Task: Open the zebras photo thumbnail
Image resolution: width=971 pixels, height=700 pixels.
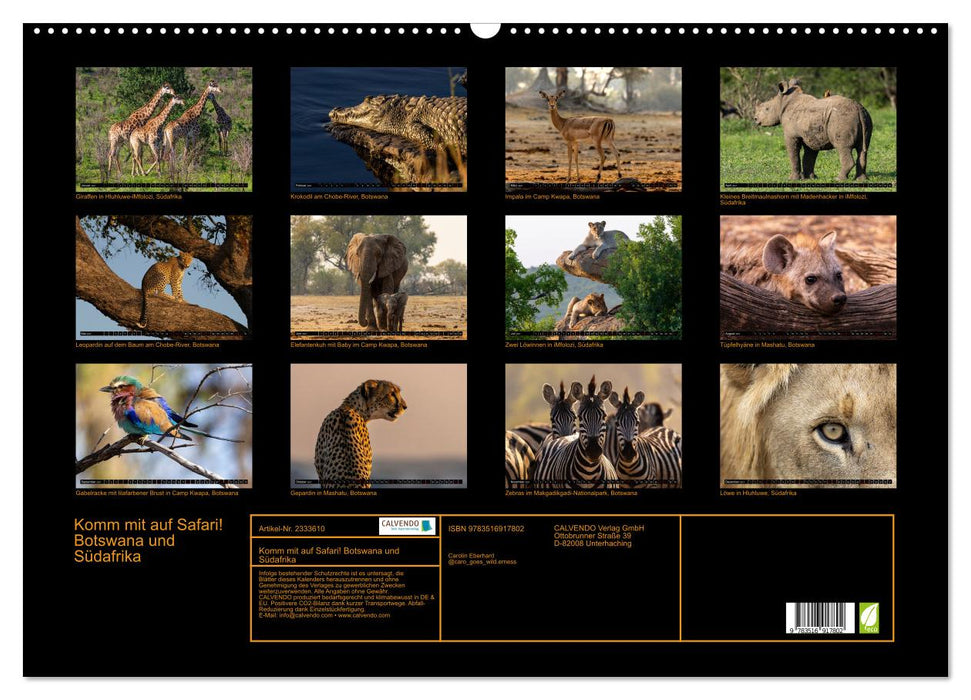Action: pyautogui.click(x=593, y=426)
